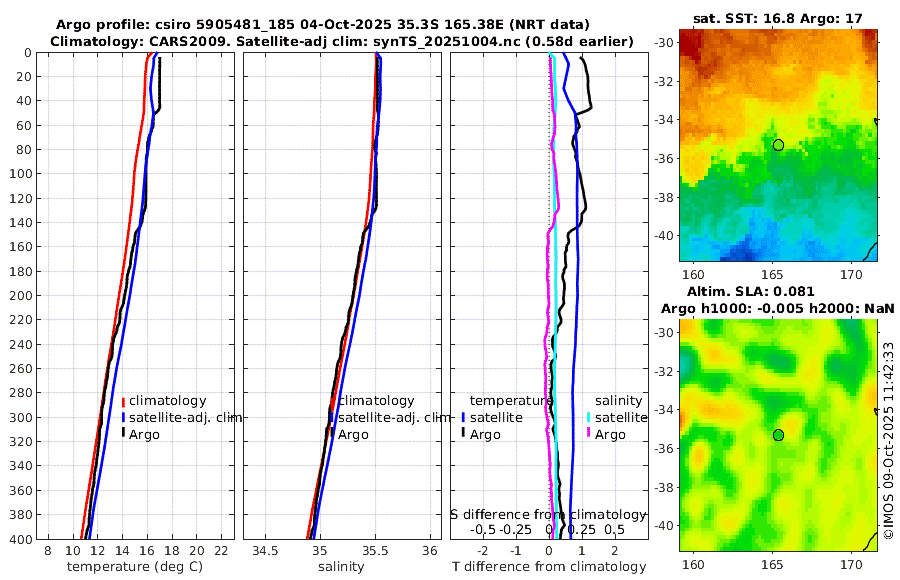Click the Climatology CARS2009 subtitle line
The image size is (900, 580).
342,42
